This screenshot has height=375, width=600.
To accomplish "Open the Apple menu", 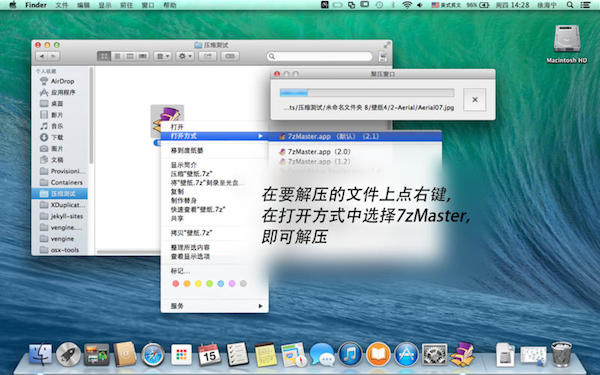I will [x=13, y=5].
